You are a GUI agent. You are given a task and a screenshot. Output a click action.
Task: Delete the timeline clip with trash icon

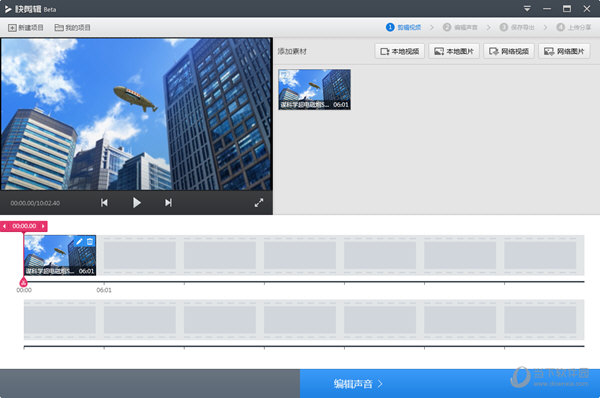[x=90, y=241]
